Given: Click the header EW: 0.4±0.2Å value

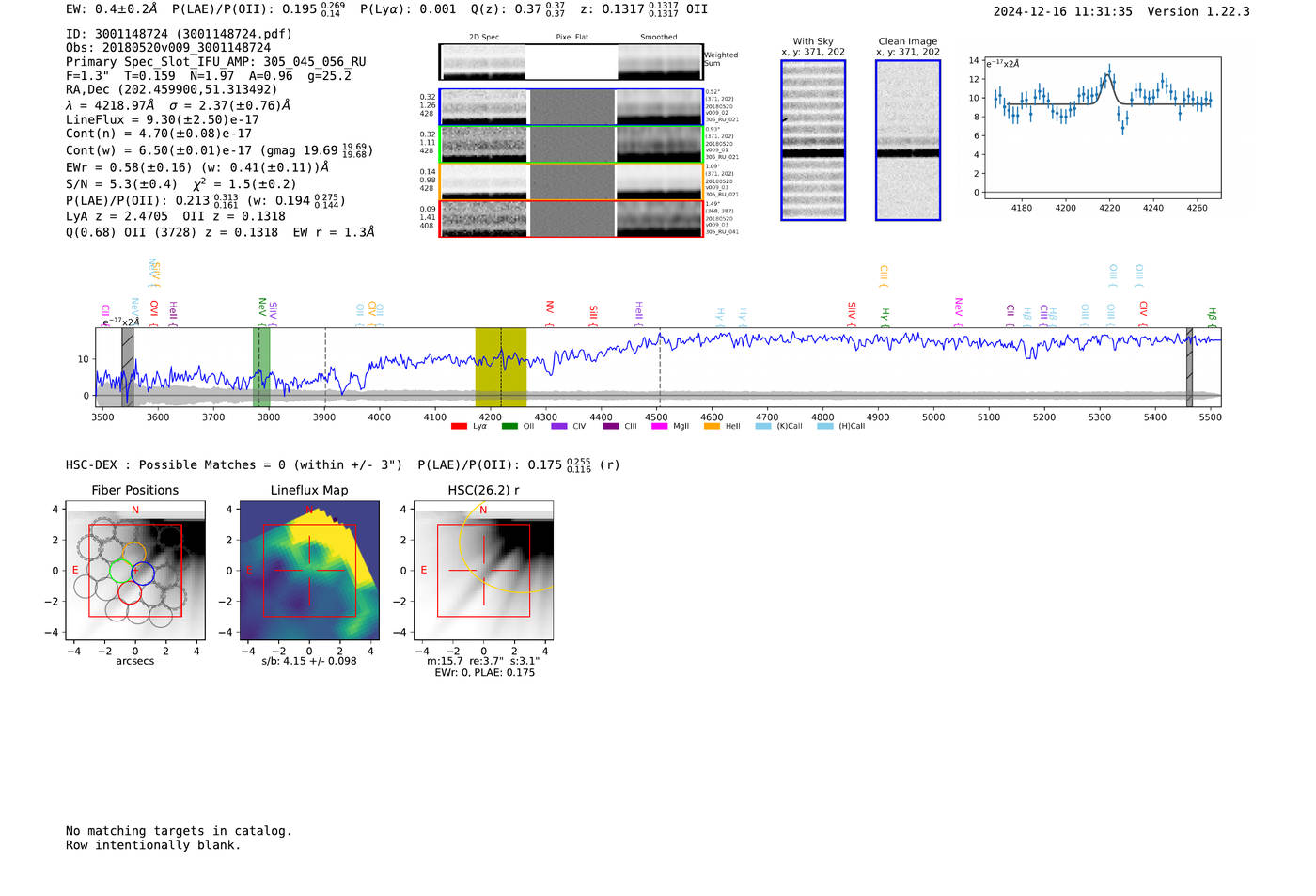Looking at the screenshot, I should [x=112, y=9].
